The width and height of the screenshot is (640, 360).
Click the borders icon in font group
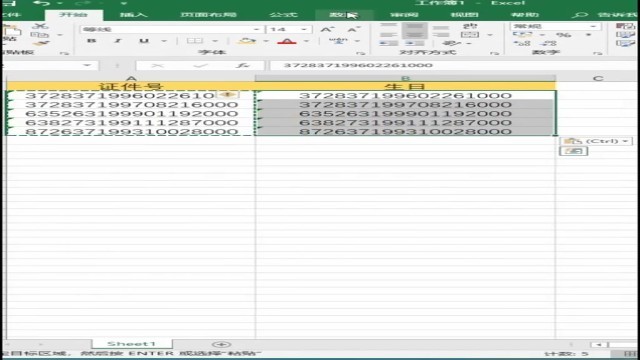coord(195,41)
